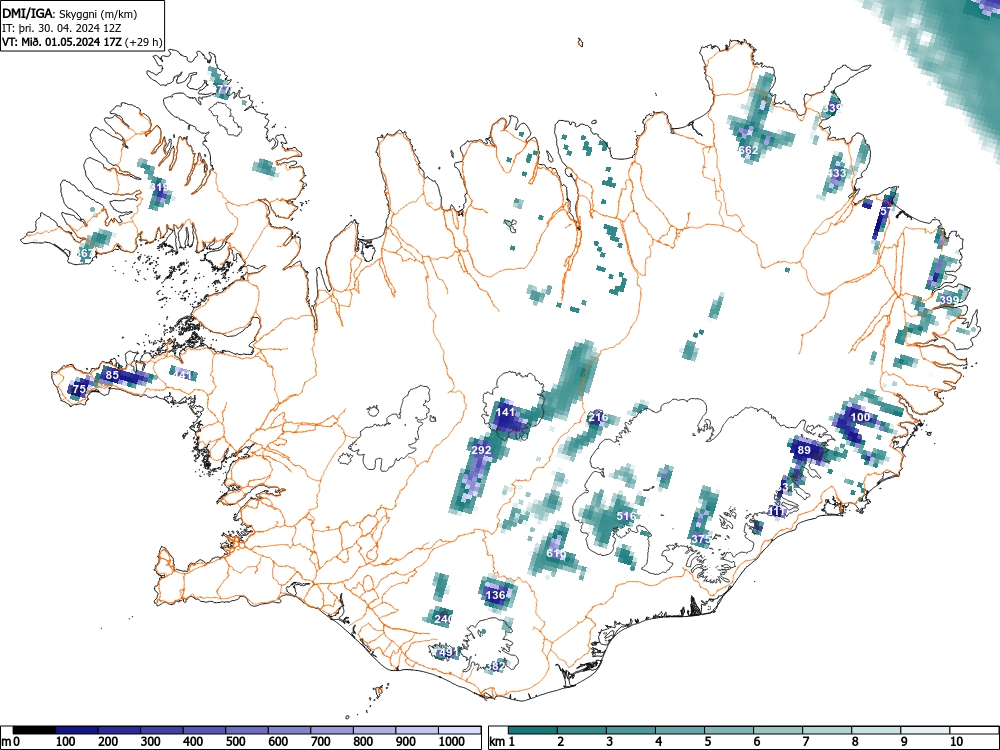Click the '100' tick on the meters legend
Screen dimensions: 1000x750
click(66, 742)
